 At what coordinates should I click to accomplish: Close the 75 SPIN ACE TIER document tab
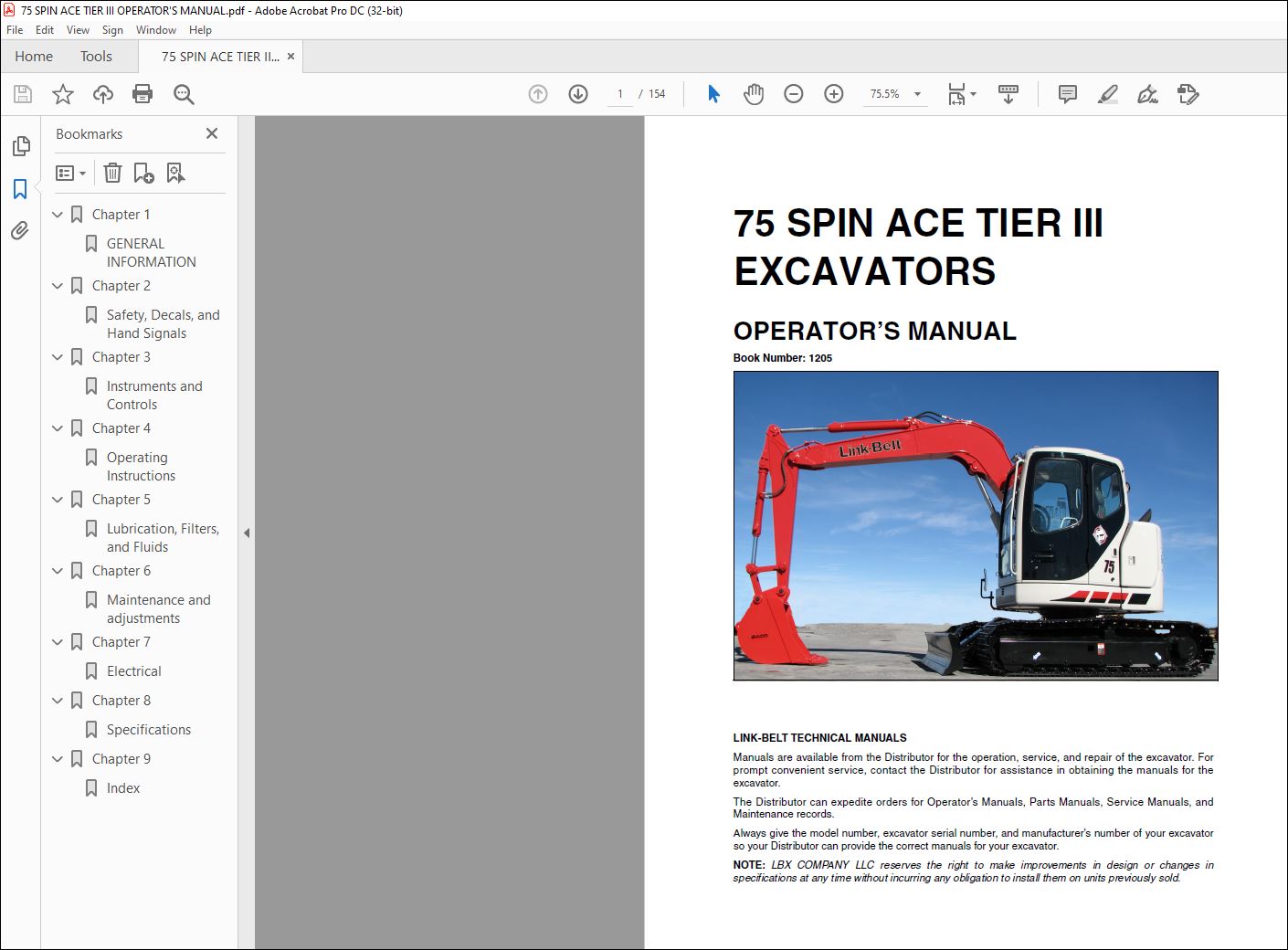pos(290,57)
